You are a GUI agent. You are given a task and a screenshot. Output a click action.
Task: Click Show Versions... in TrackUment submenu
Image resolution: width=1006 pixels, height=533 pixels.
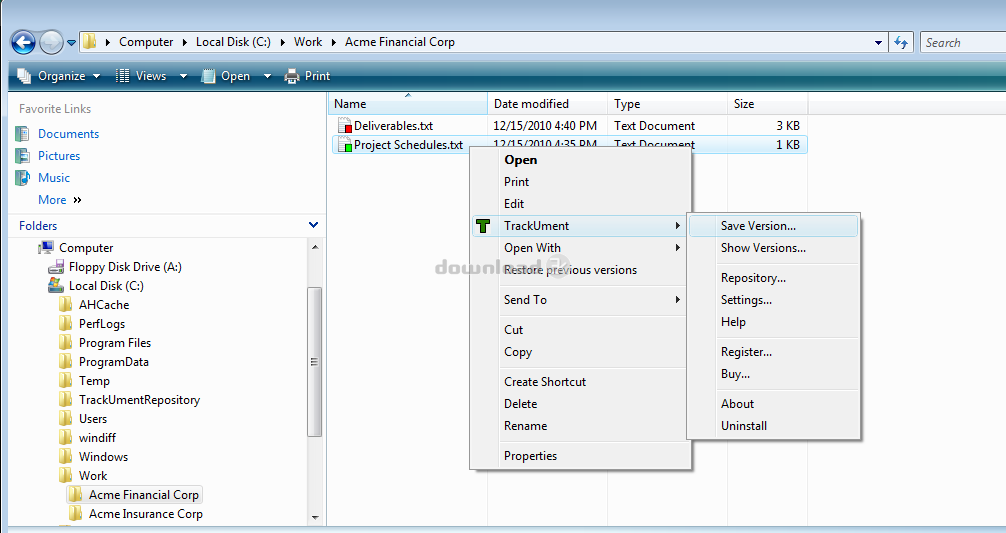(x=763, y=248)
